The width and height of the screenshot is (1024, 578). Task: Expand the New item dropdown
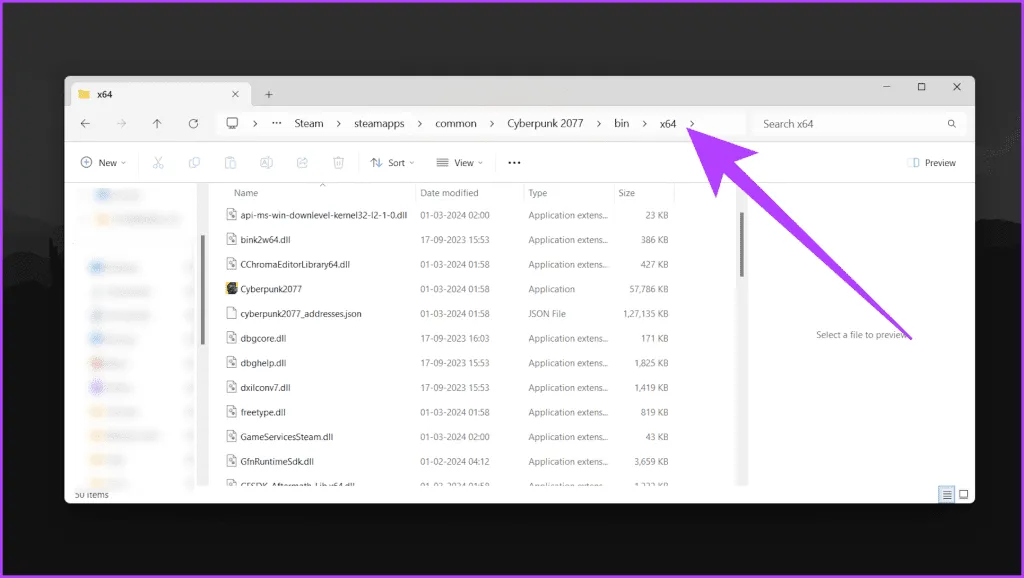104,163
